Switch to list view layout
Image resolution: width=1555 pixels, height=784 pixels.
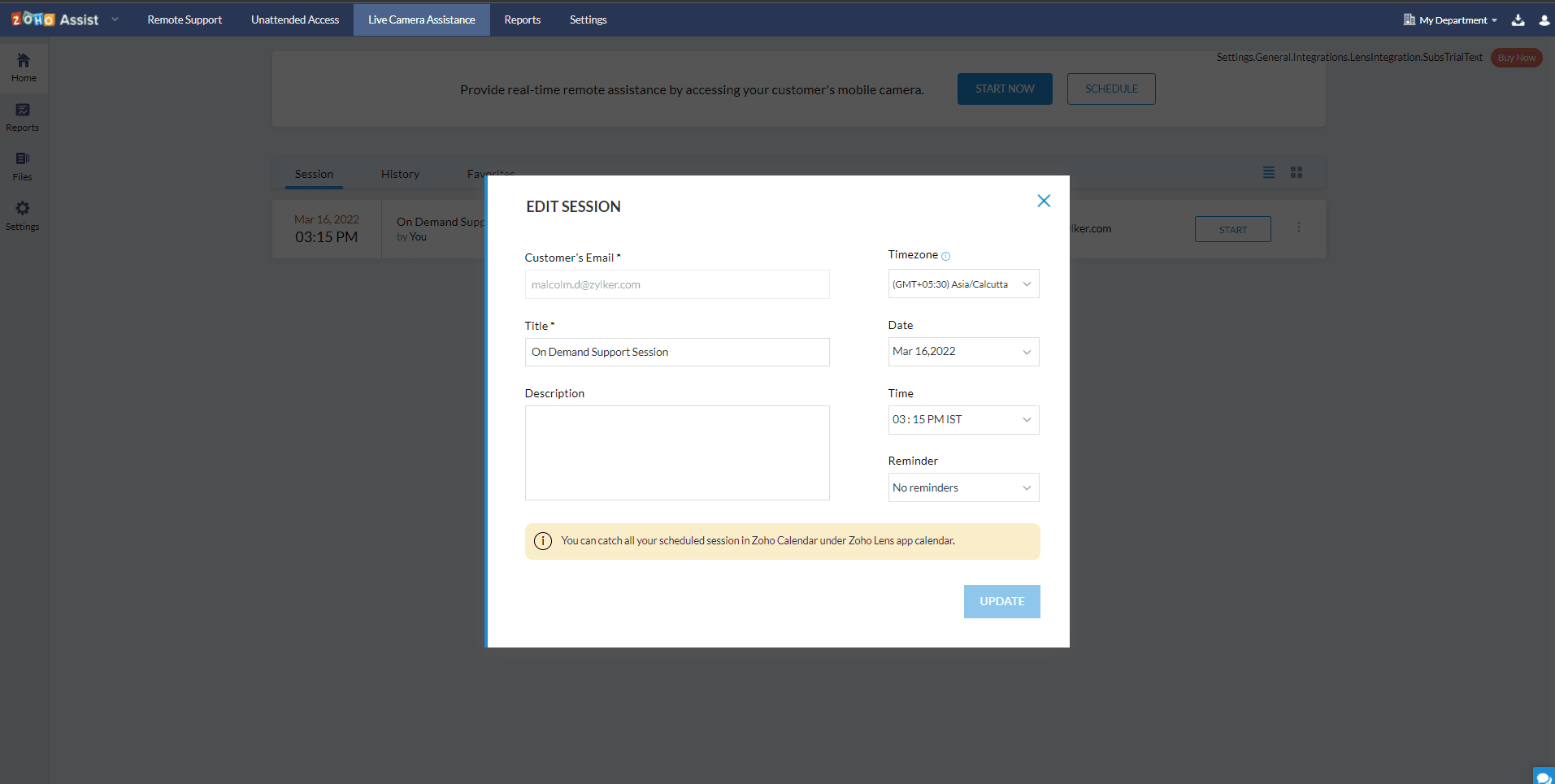(1269, 172)
